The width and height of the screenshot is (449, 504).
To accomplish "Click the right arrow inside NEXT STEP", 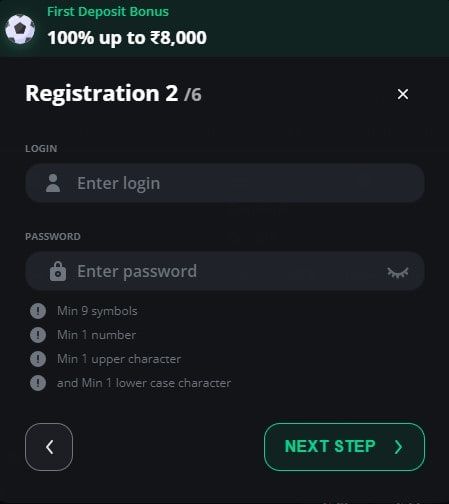I will click(398, 447).
